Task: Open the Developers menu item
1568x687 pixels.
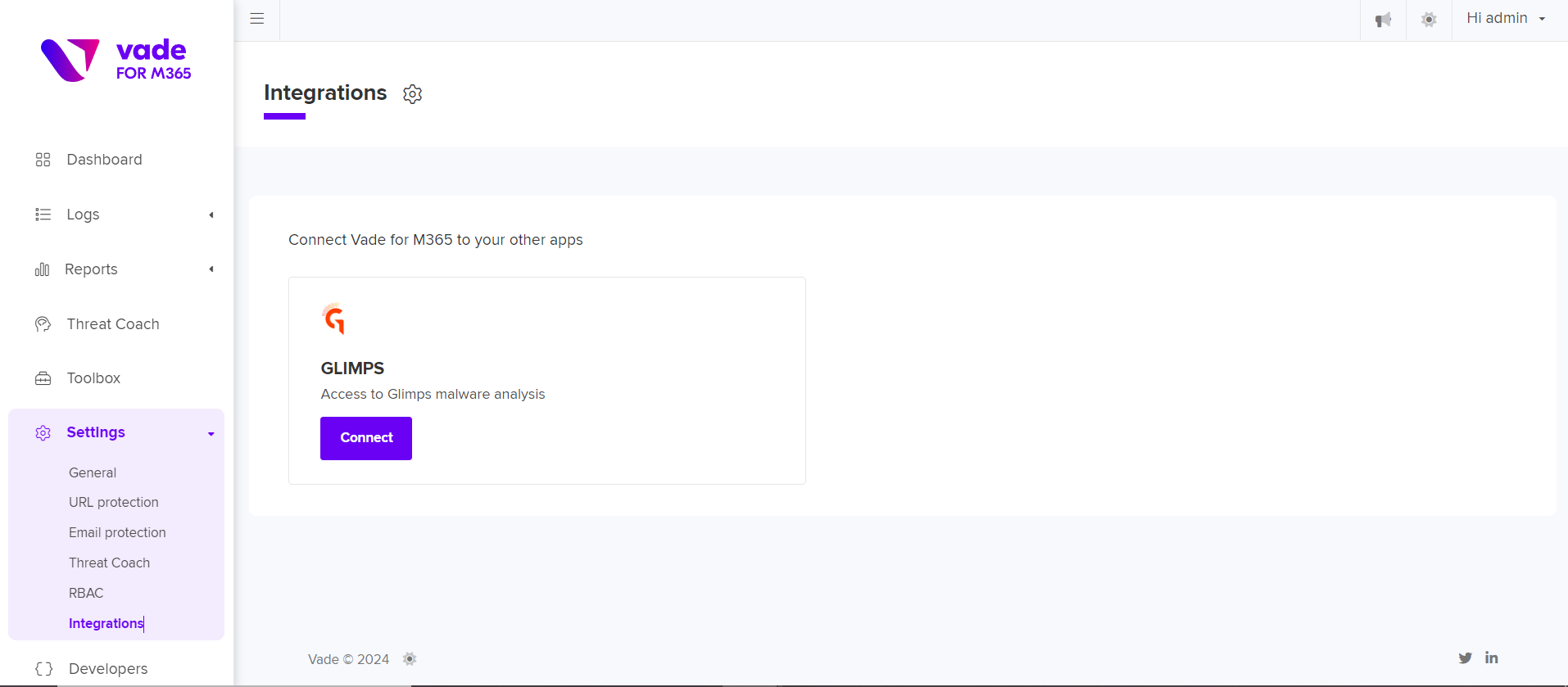Action: pos(108,669)
